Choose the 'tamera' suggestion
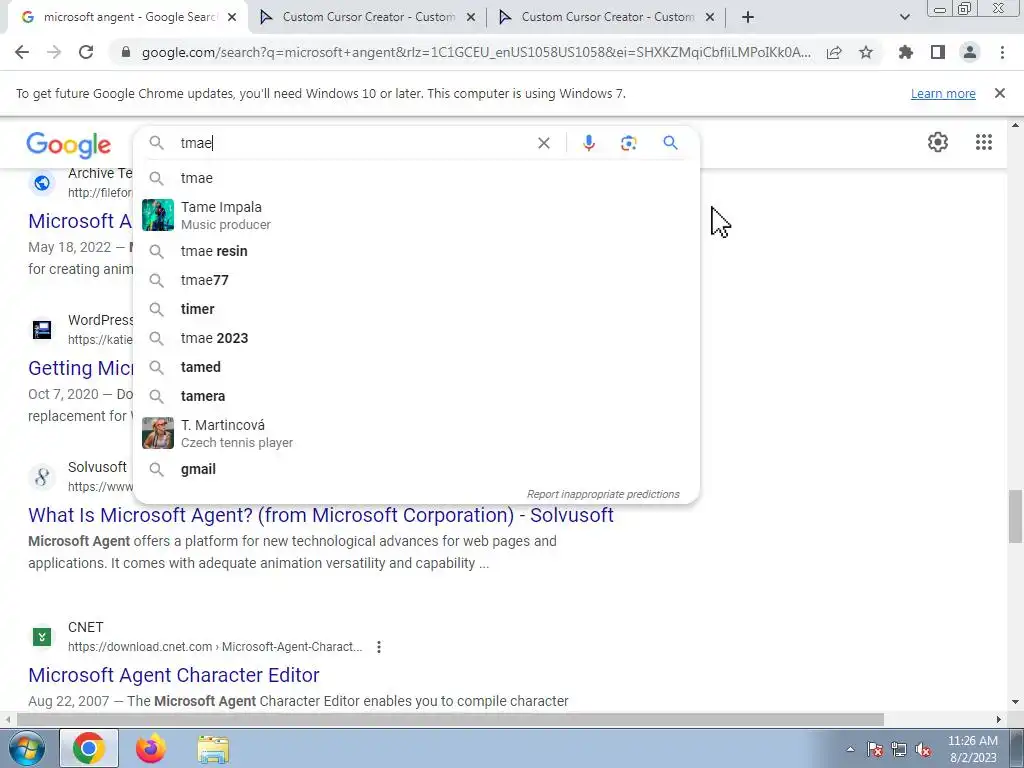 416,396
